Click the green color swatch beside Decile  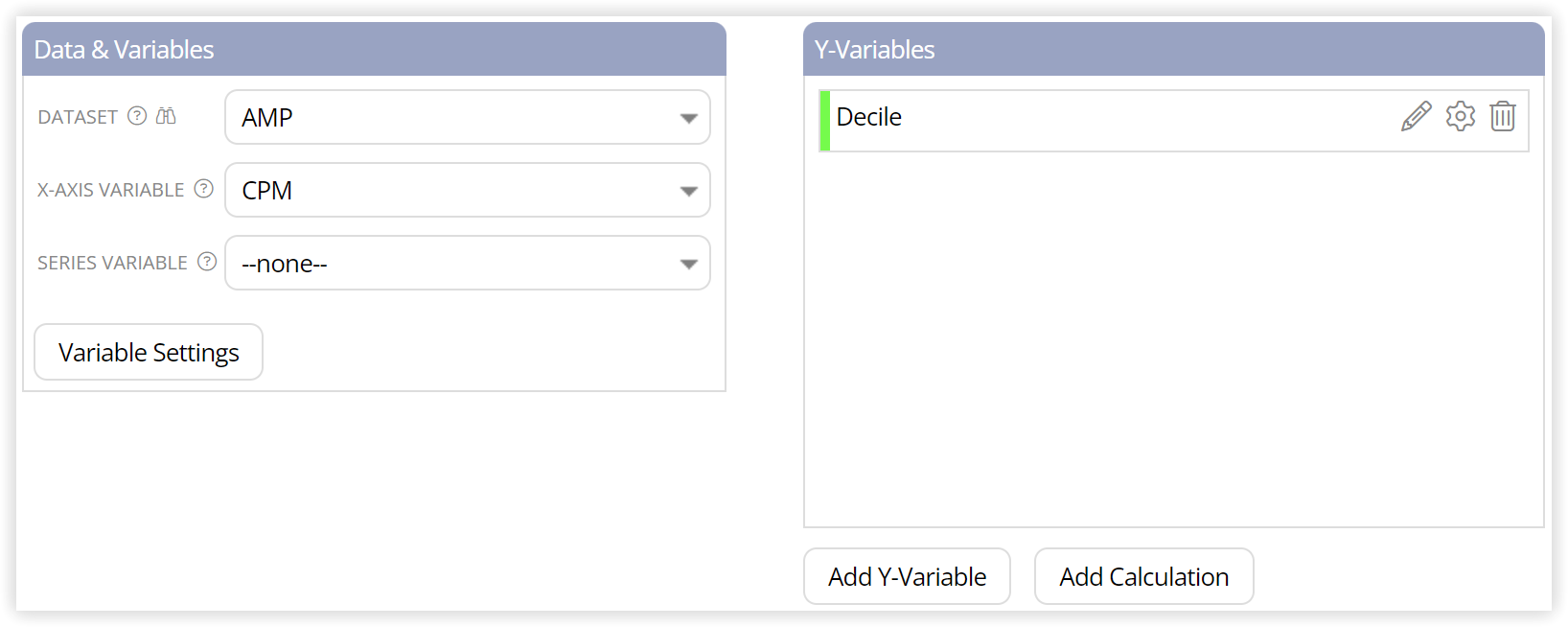(824, 121)
